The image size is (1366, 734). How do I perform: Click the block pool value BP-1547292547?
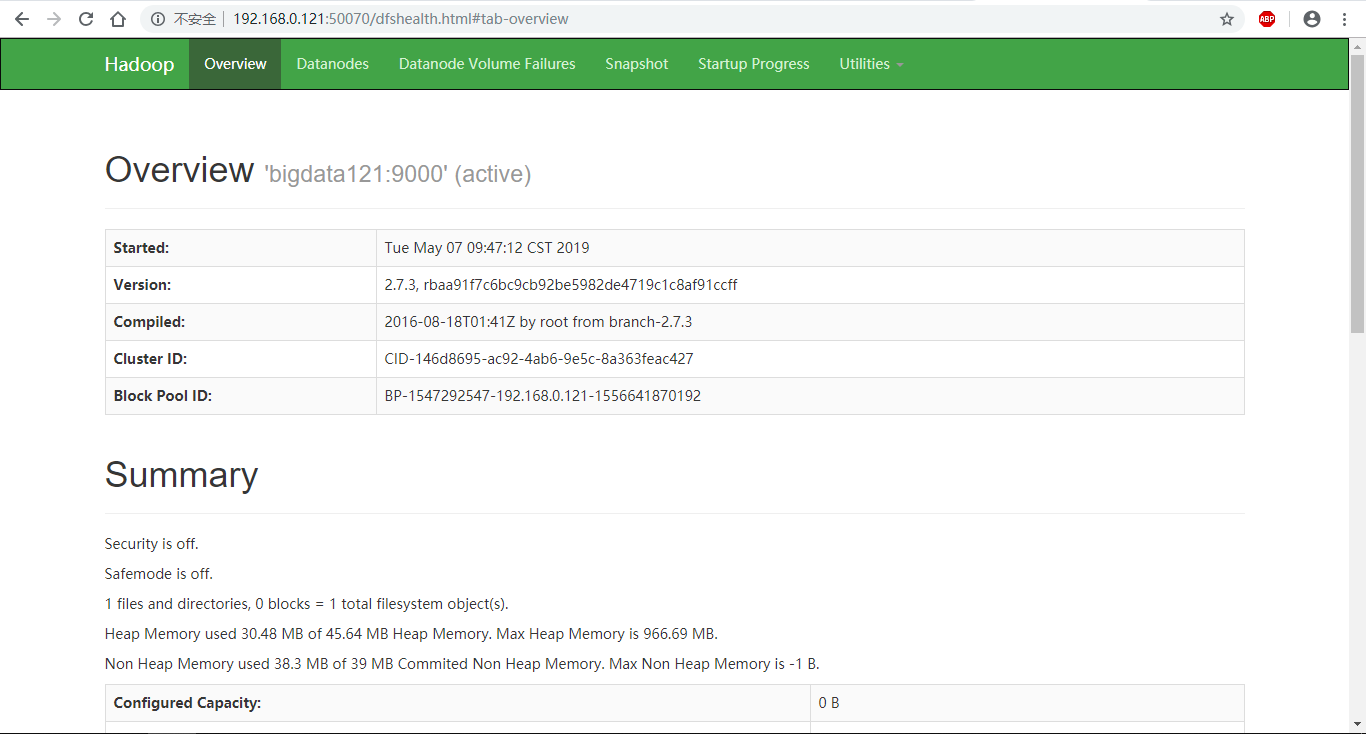click(543, 396)
